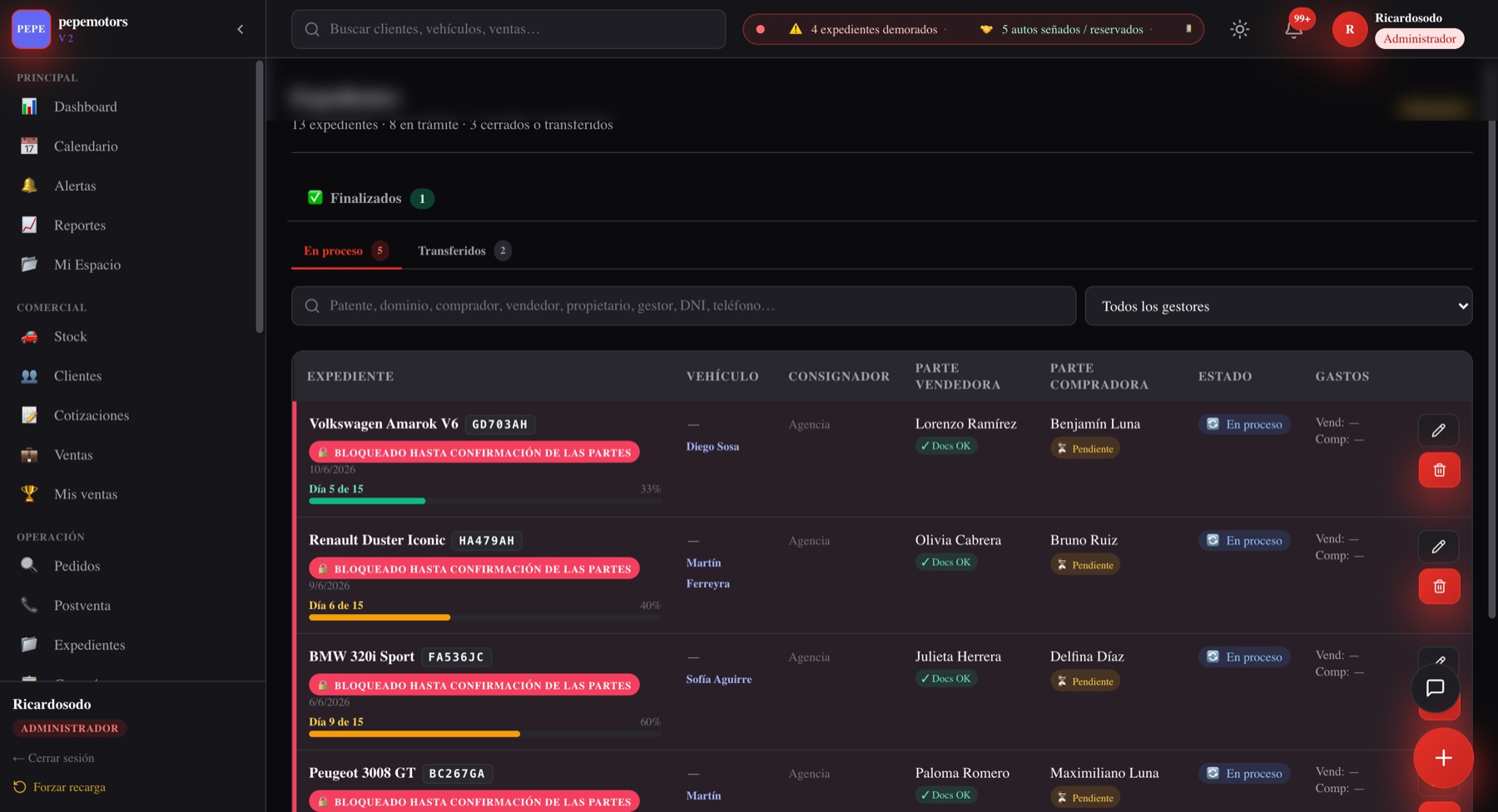
Task: Click the En proceso status of Volkswagen Amarok
Action: point(1244,424)
